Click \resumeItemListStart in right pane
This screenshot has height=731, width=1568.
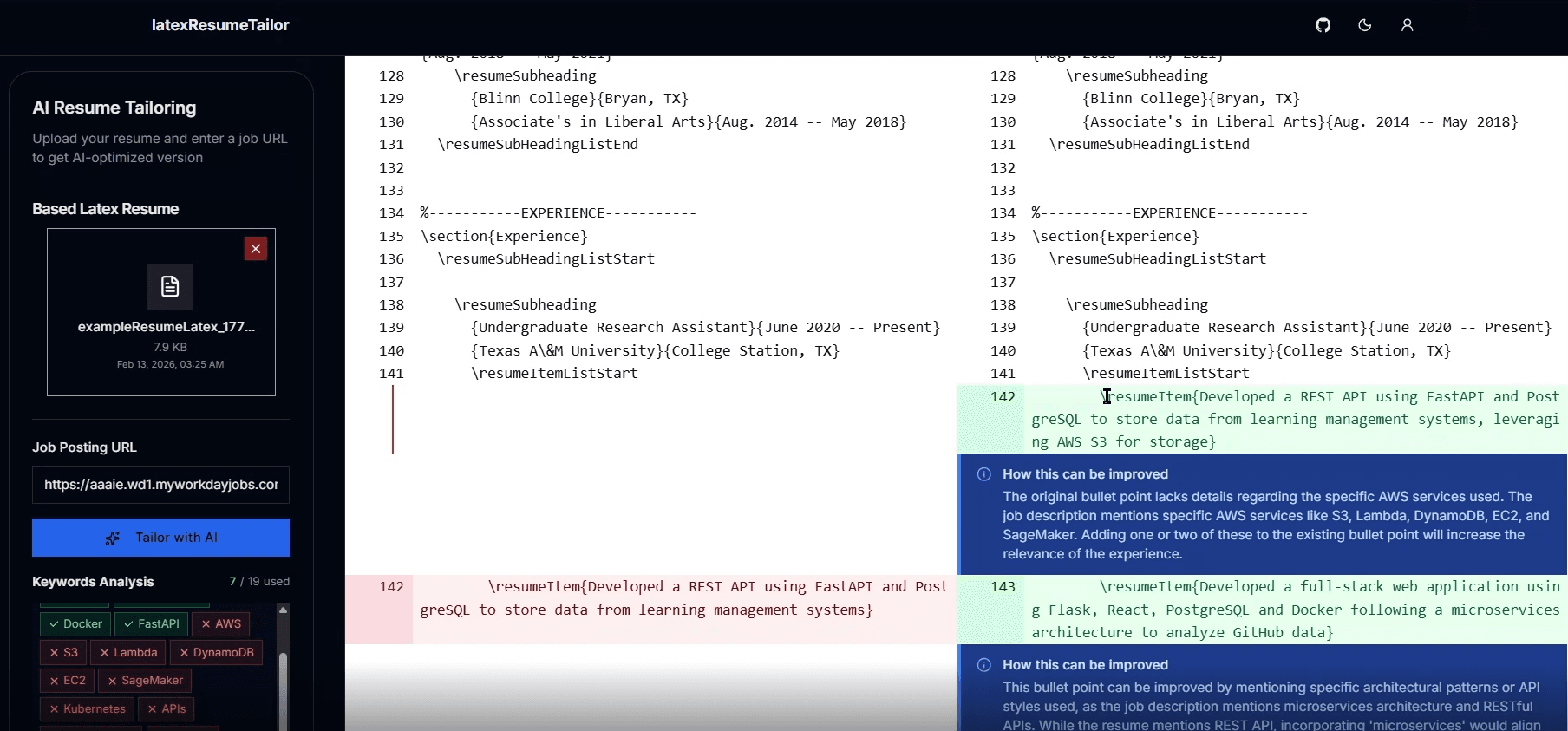1166,374
